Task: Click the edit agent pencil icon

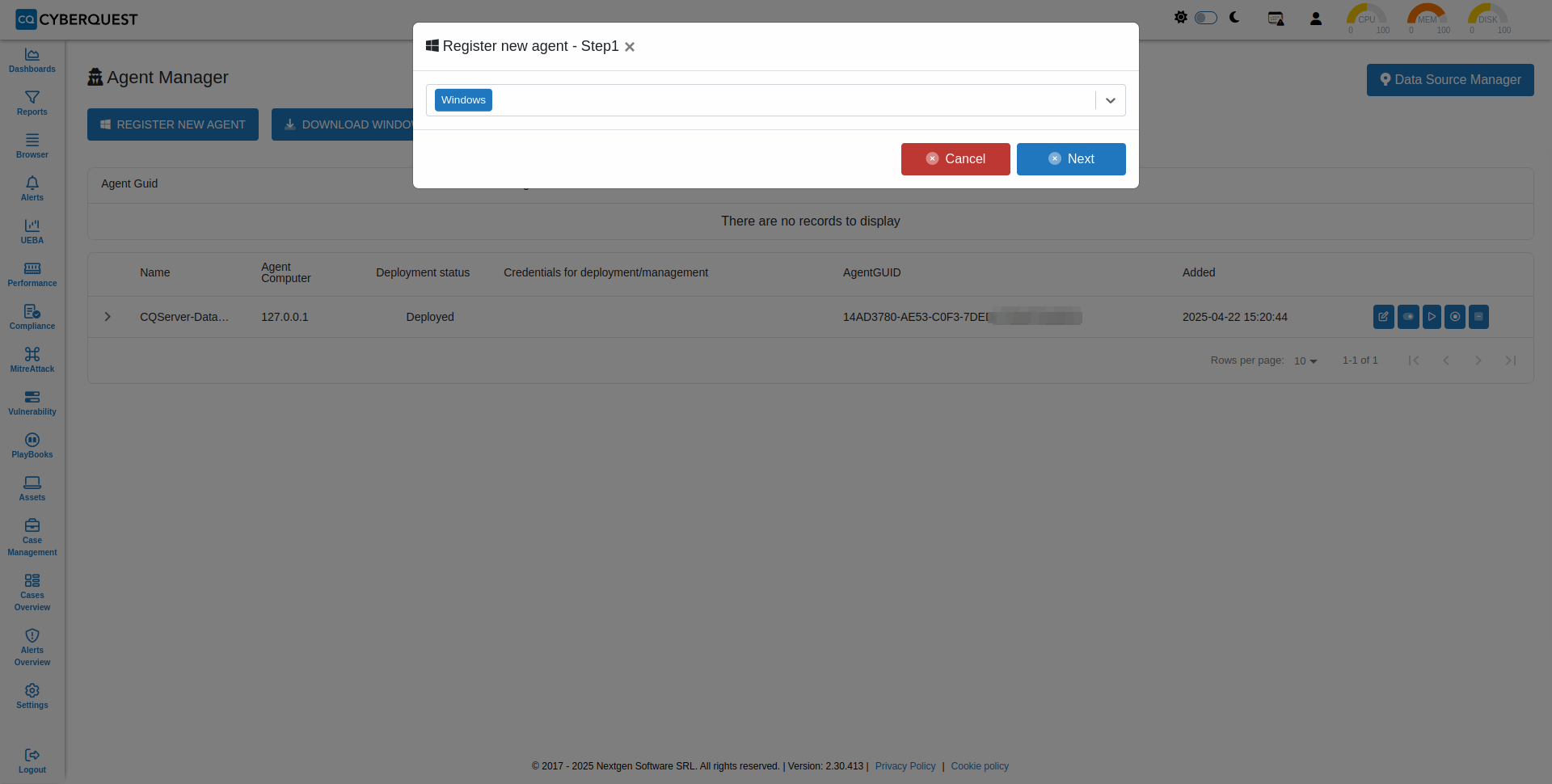Action: coord(1383,317)
